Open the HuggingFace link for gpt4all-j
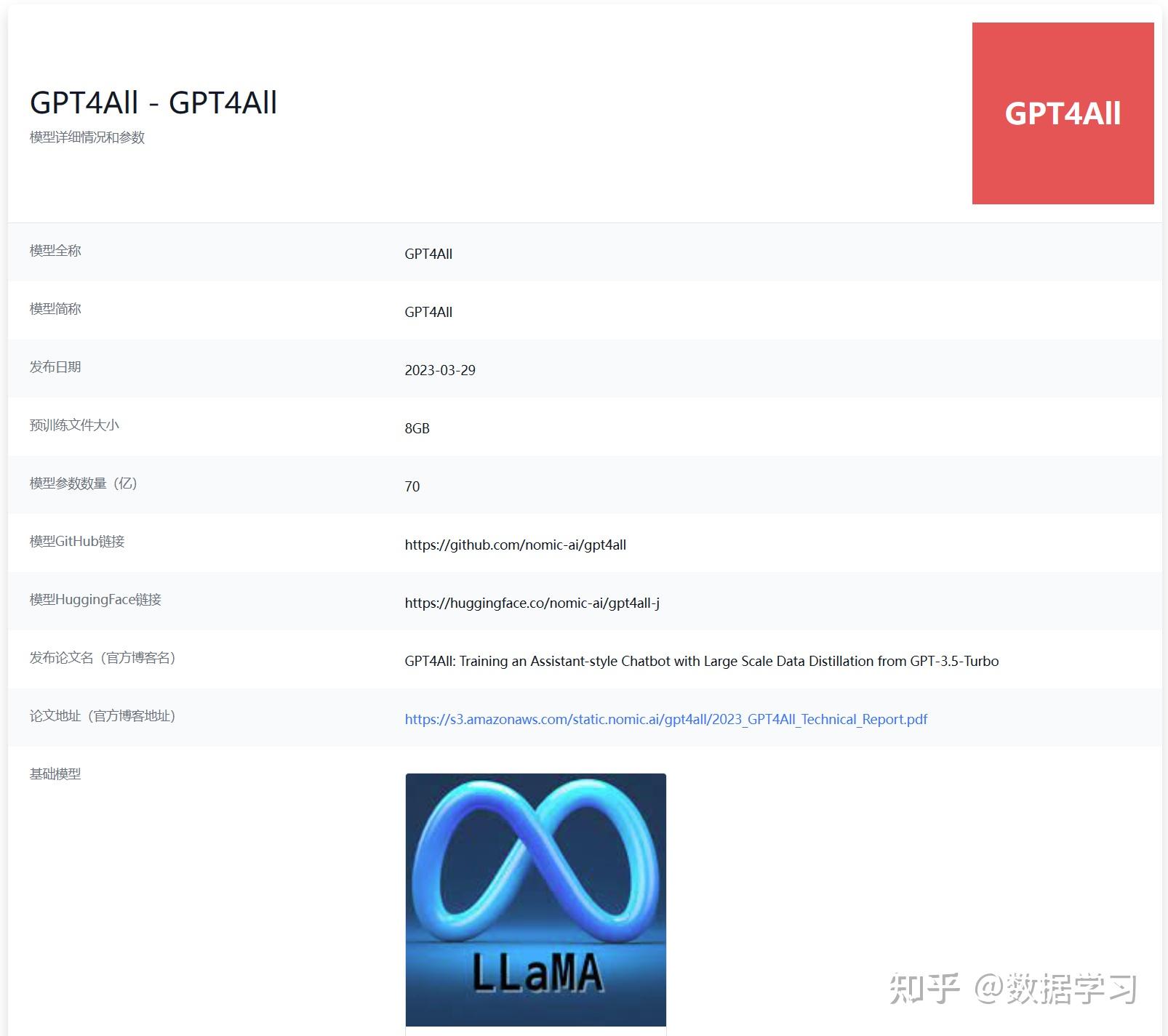 tap(535, 603)
